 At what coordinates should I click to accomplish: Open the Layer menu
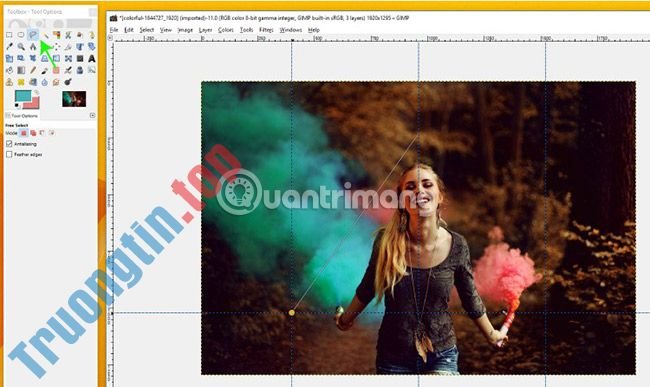pos(206,30)
